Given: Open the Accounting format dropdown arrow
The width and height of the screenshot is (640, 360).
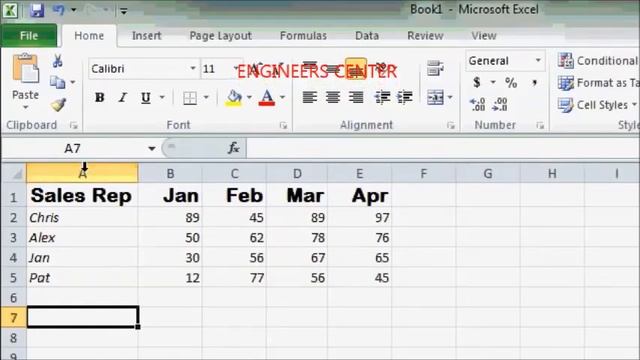Looking at the screenshot, I should 493,83.
